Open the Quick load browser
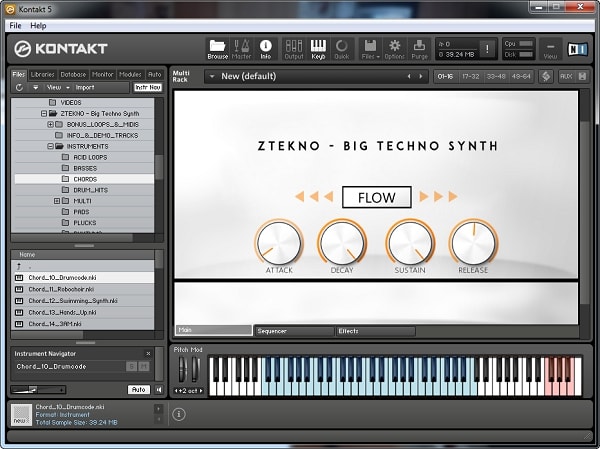The height and width of the screenshot is (449, 600). 343,47
